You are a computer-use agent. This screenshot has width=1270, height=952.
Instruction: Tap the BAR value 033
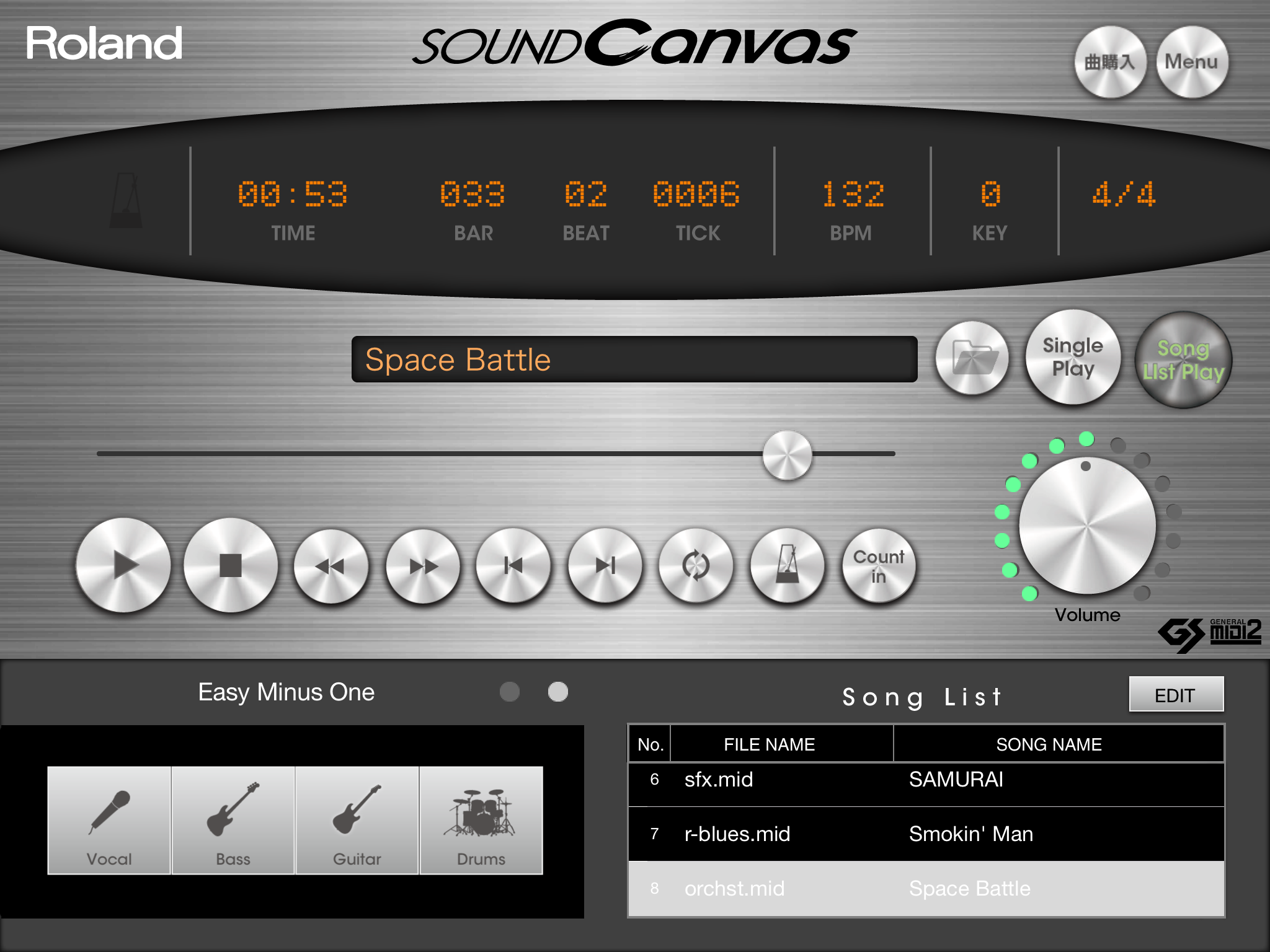tap(473, 195)
